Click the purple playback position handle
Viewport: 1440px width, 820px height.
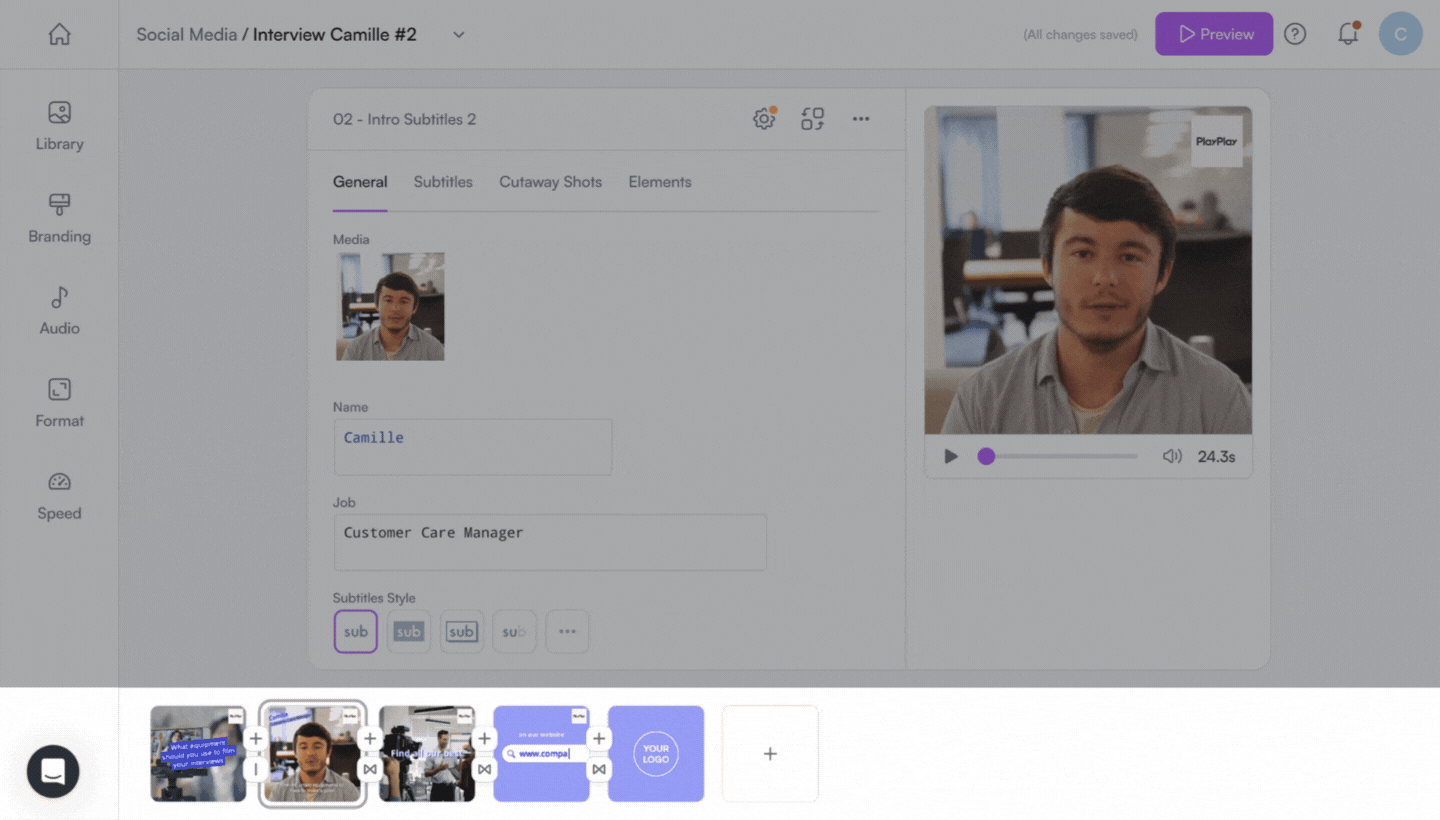click(986, 456)
